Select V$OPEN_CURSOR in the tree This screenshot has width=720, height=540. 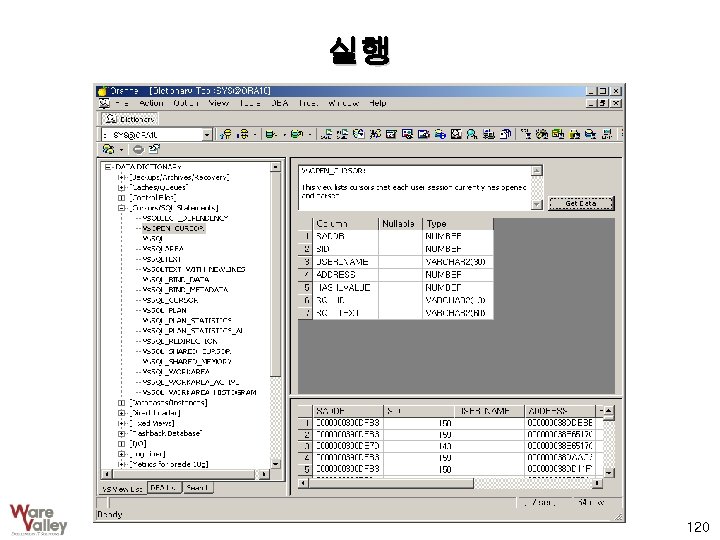pyautogui.click(x=173, y=228)
